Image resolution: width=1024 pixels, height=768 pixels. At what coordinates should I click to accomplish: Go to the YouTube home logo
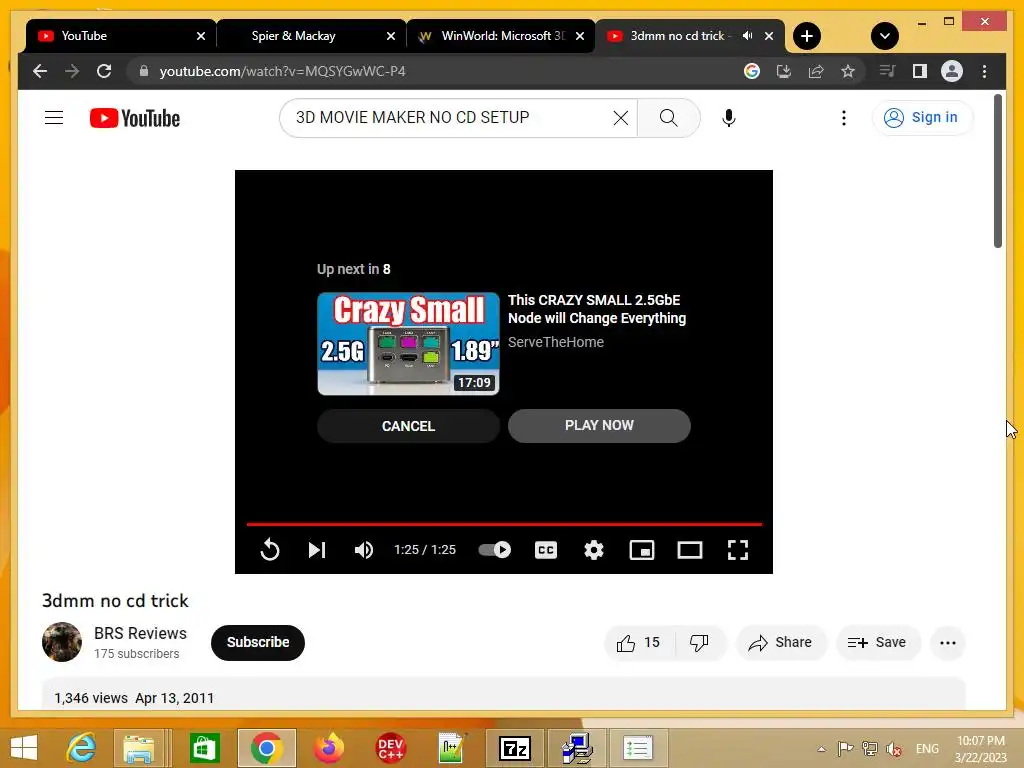(135, 118)
